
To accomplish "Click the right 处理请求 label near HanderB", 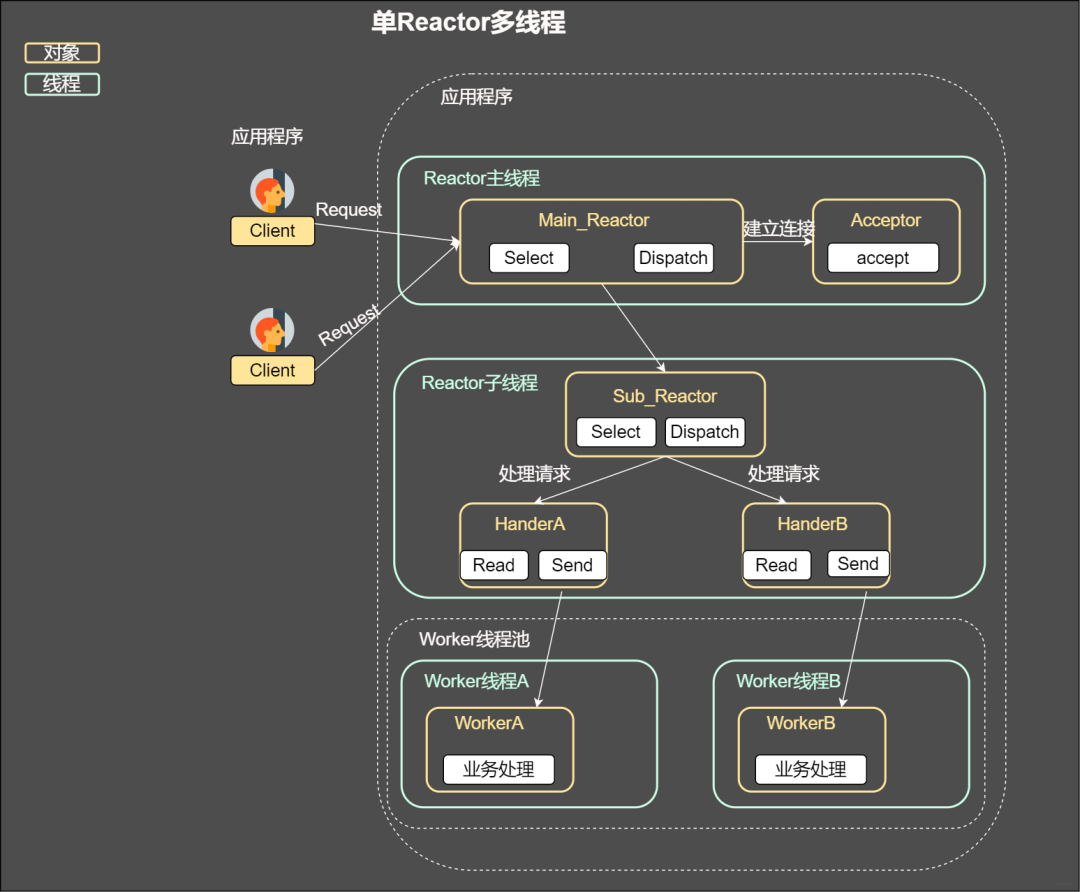I will click(784, 474).
